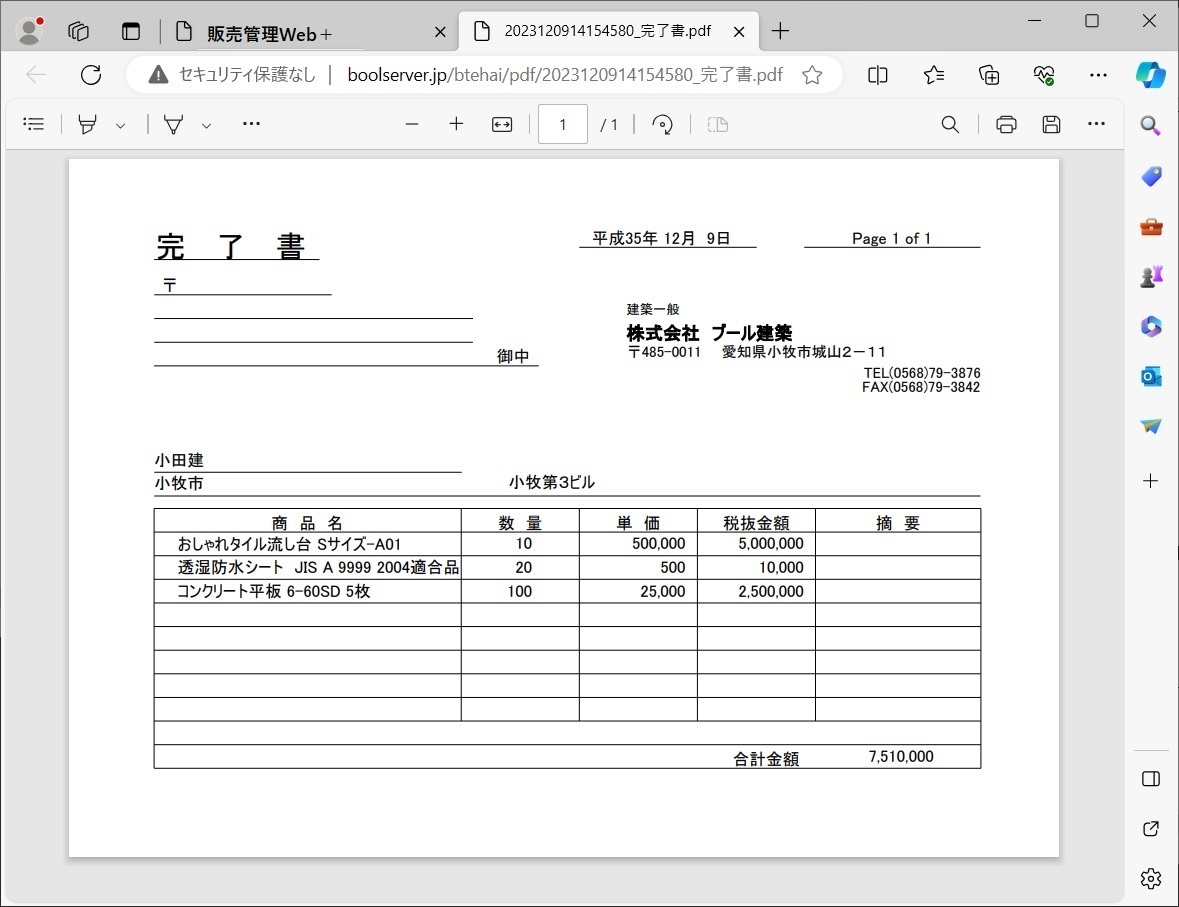Click the address bar URL
The height and width of the screenshot is (907, 1179).
tap(565, 74)
